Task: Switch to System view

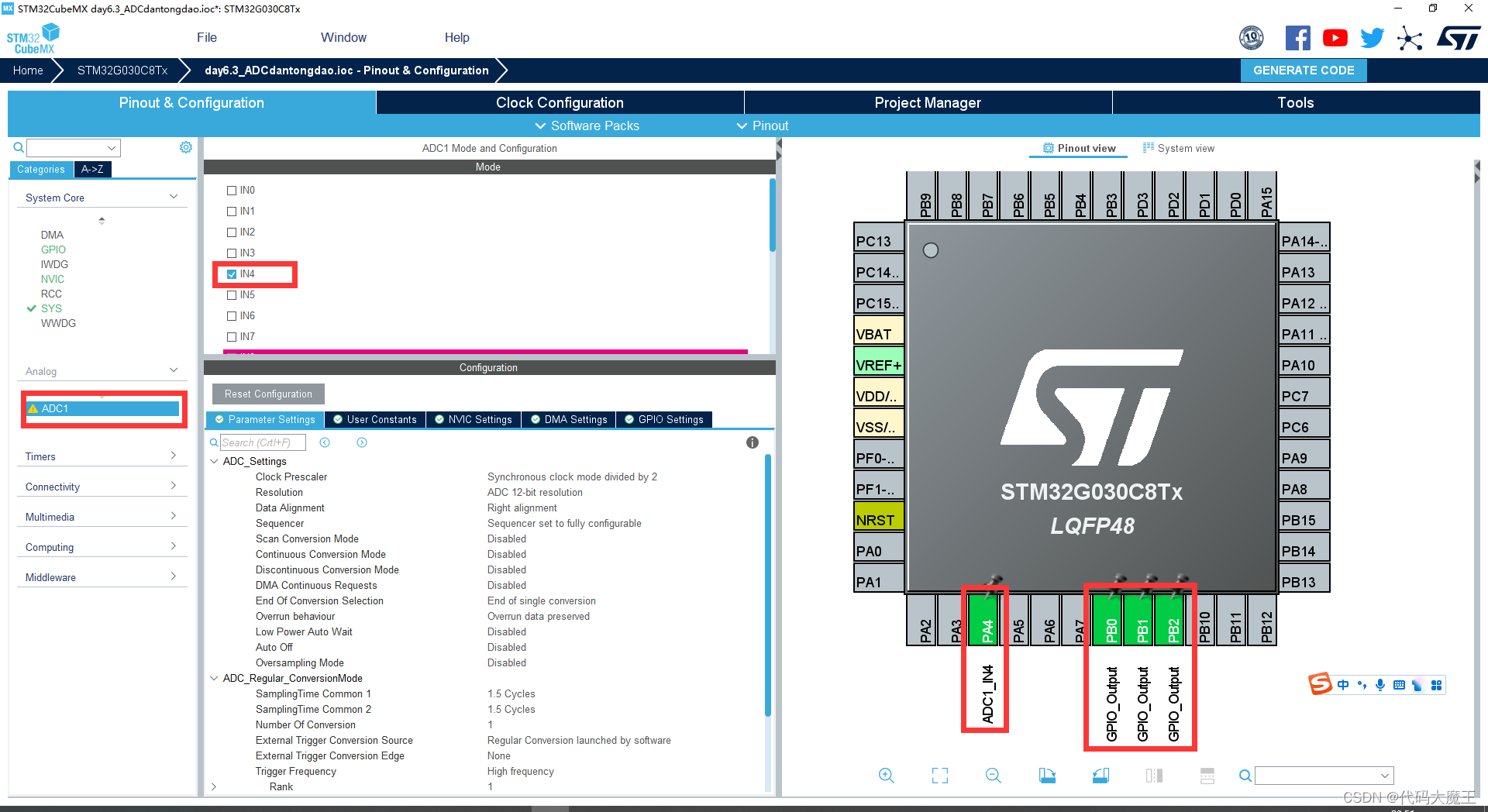Action: [1179, 148]
